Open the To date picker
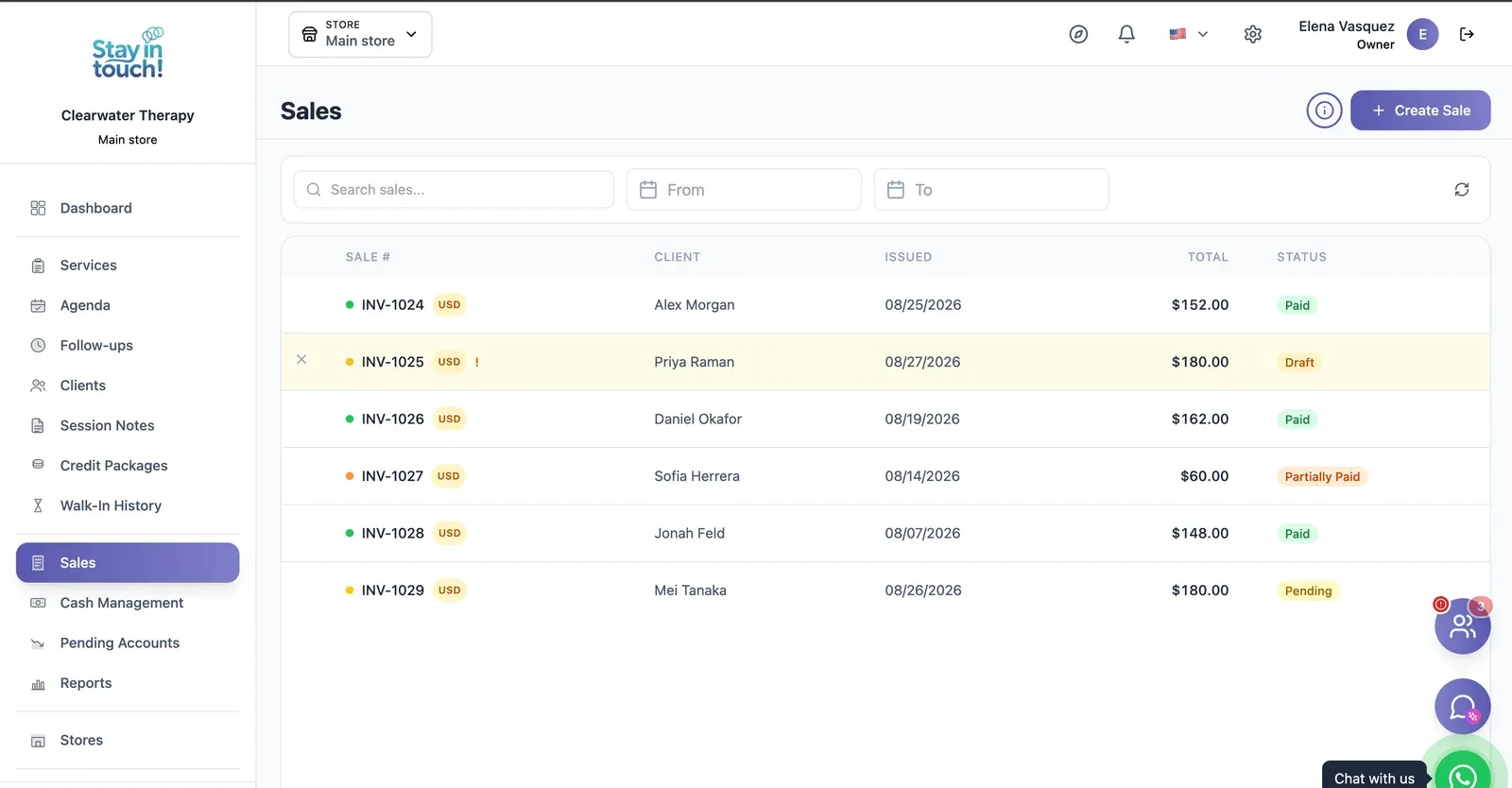1512x788 pixels. coord(991,190)
